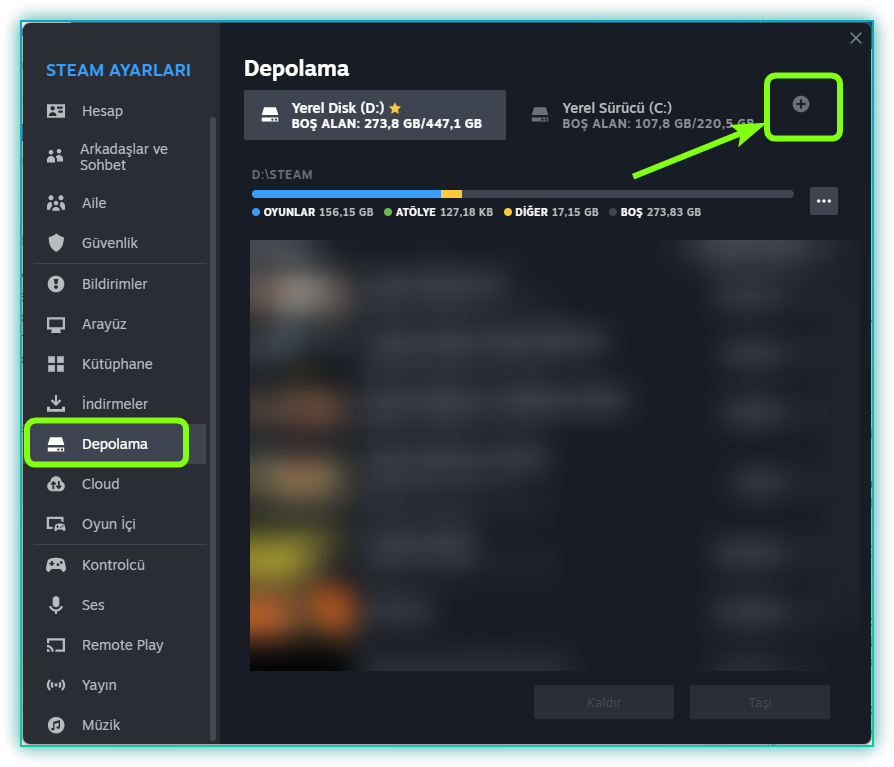This screenshot has height=767, width=894.
Task: Click the gray free-space part of storage bar
Action: (627, 194)
